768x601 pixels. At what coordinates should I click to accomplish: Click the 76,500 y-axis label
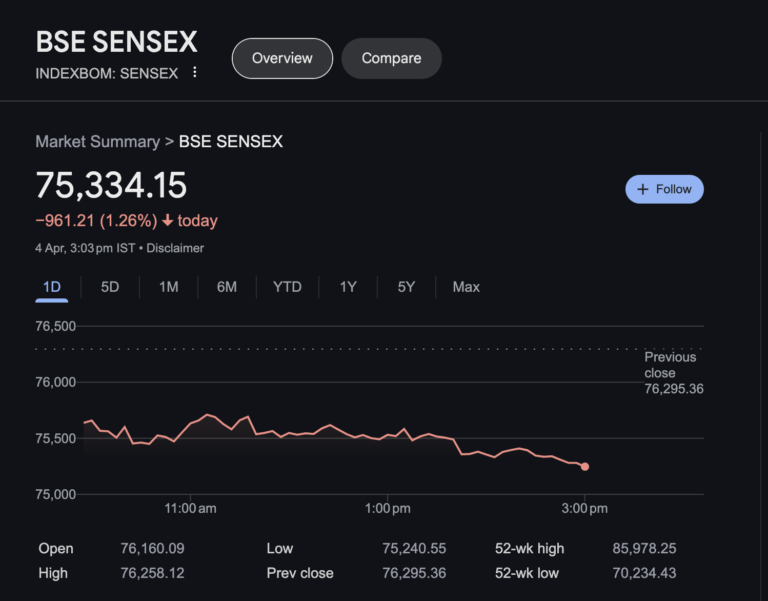[x=55, y=326]
